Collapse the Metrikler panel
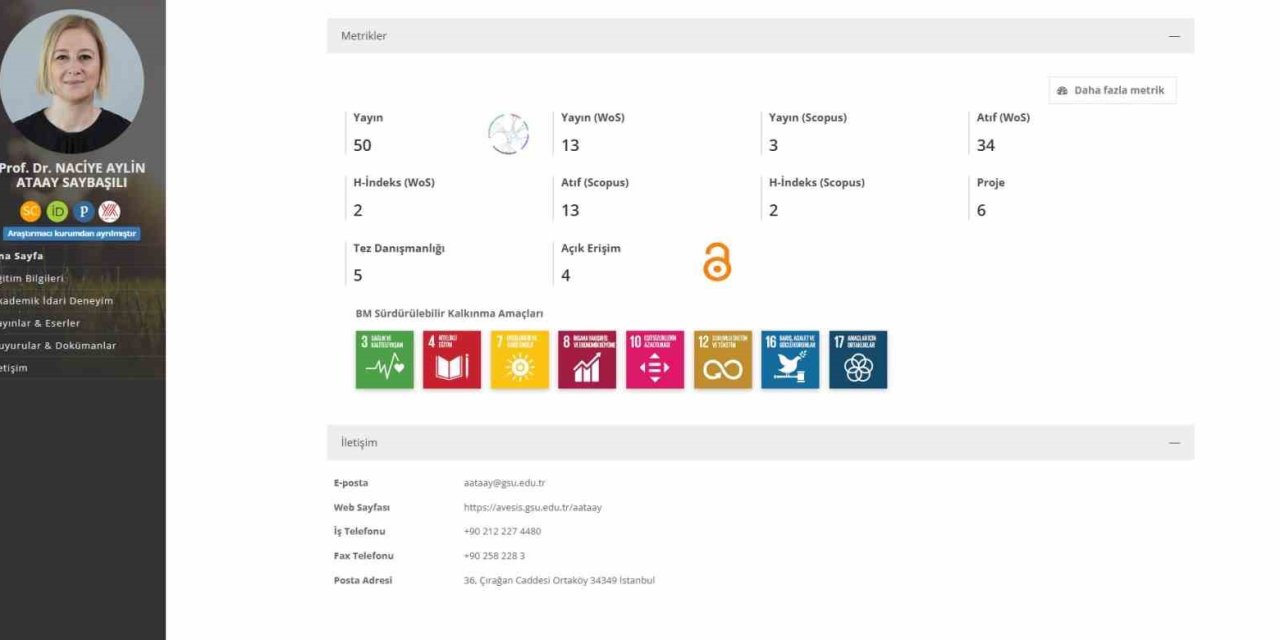The image size is (1280, 640). pyautogui.click(x=1174, y=36)
